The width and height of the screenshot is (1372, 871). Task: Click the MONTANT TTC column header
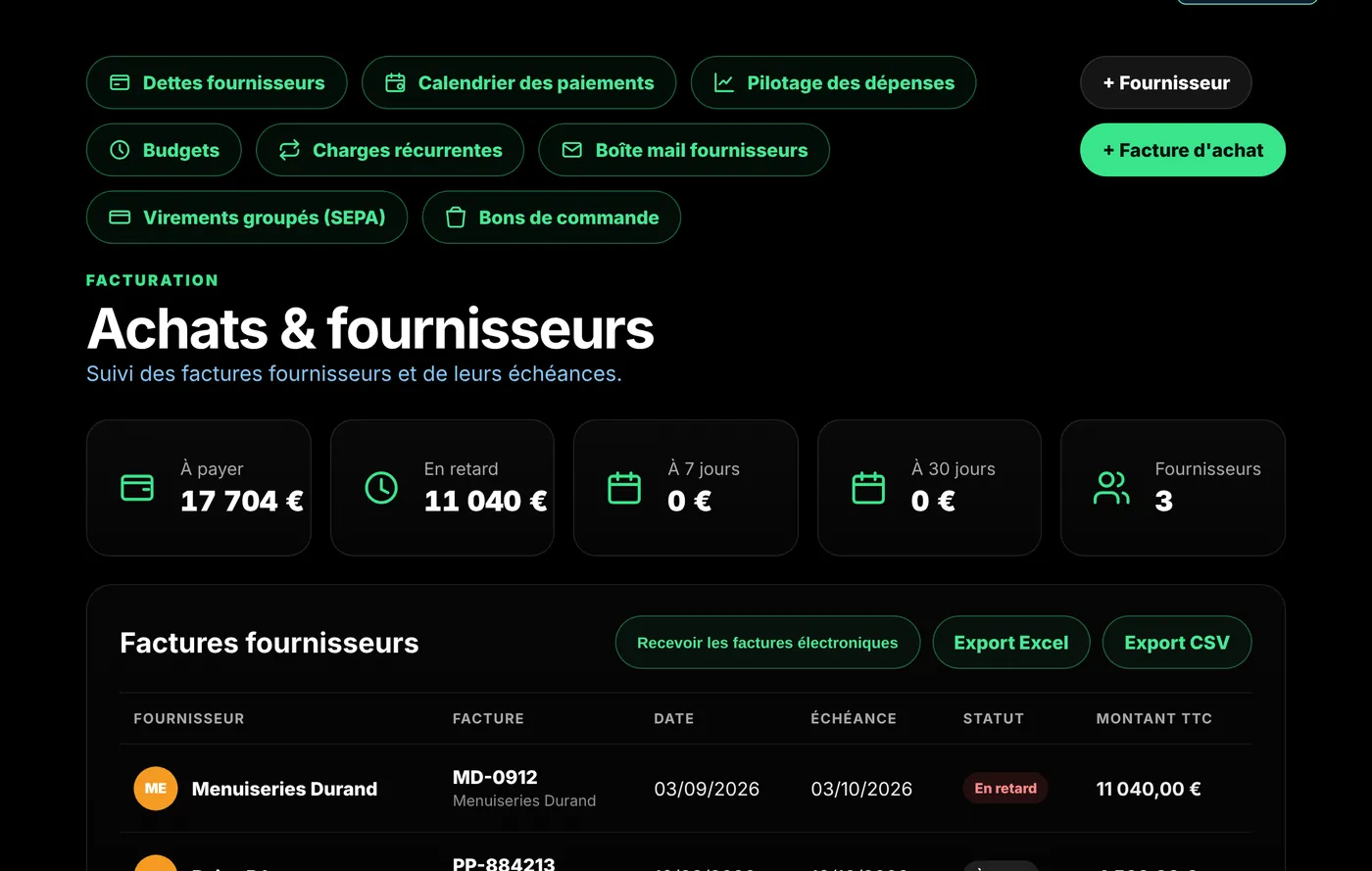(x=1154, y=718)
